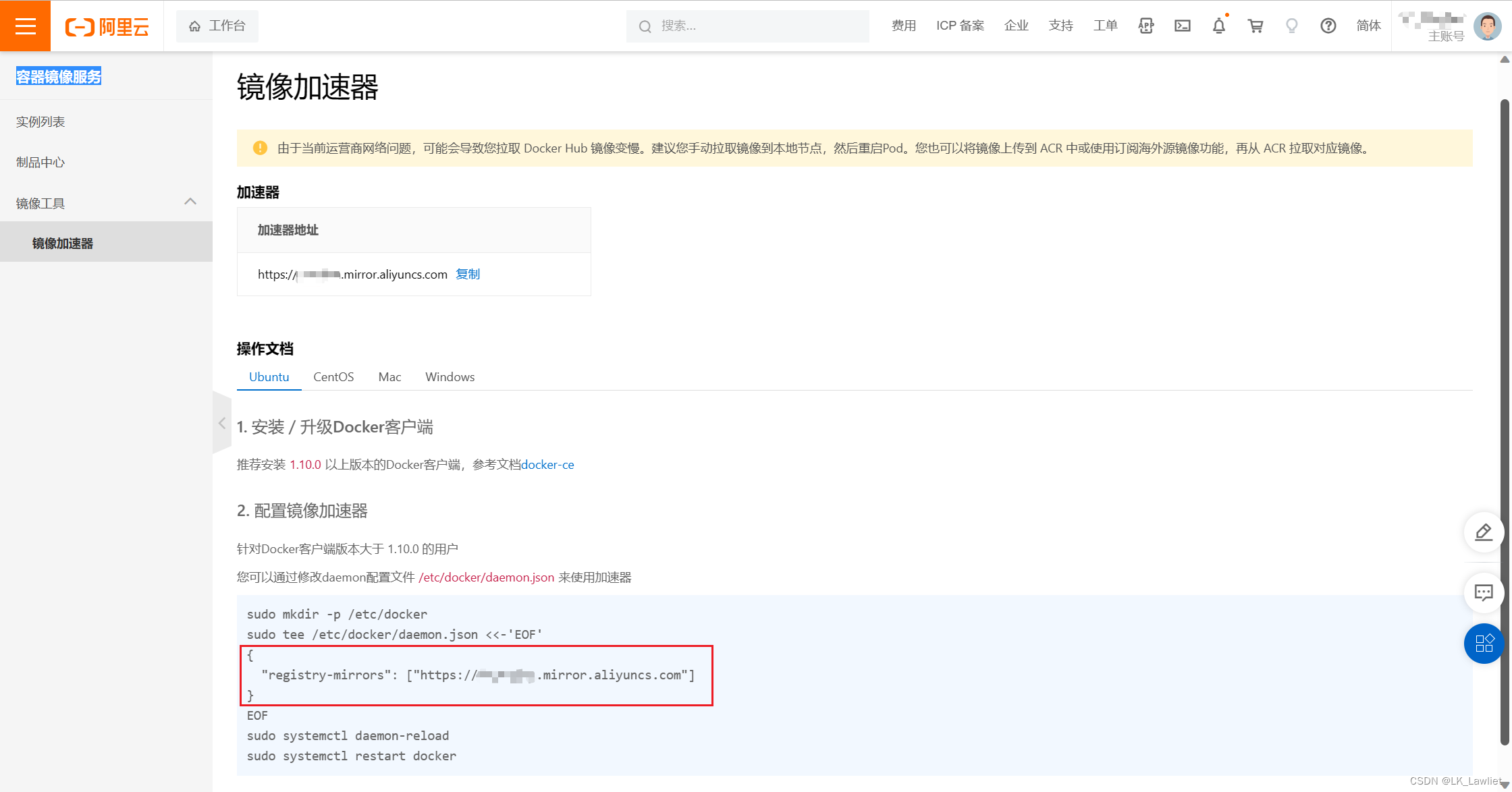Image resolution: width=1512 pixels, height=792 pixels.
Task: Click the home workbench icon
Action: click(x=192, y=25)
